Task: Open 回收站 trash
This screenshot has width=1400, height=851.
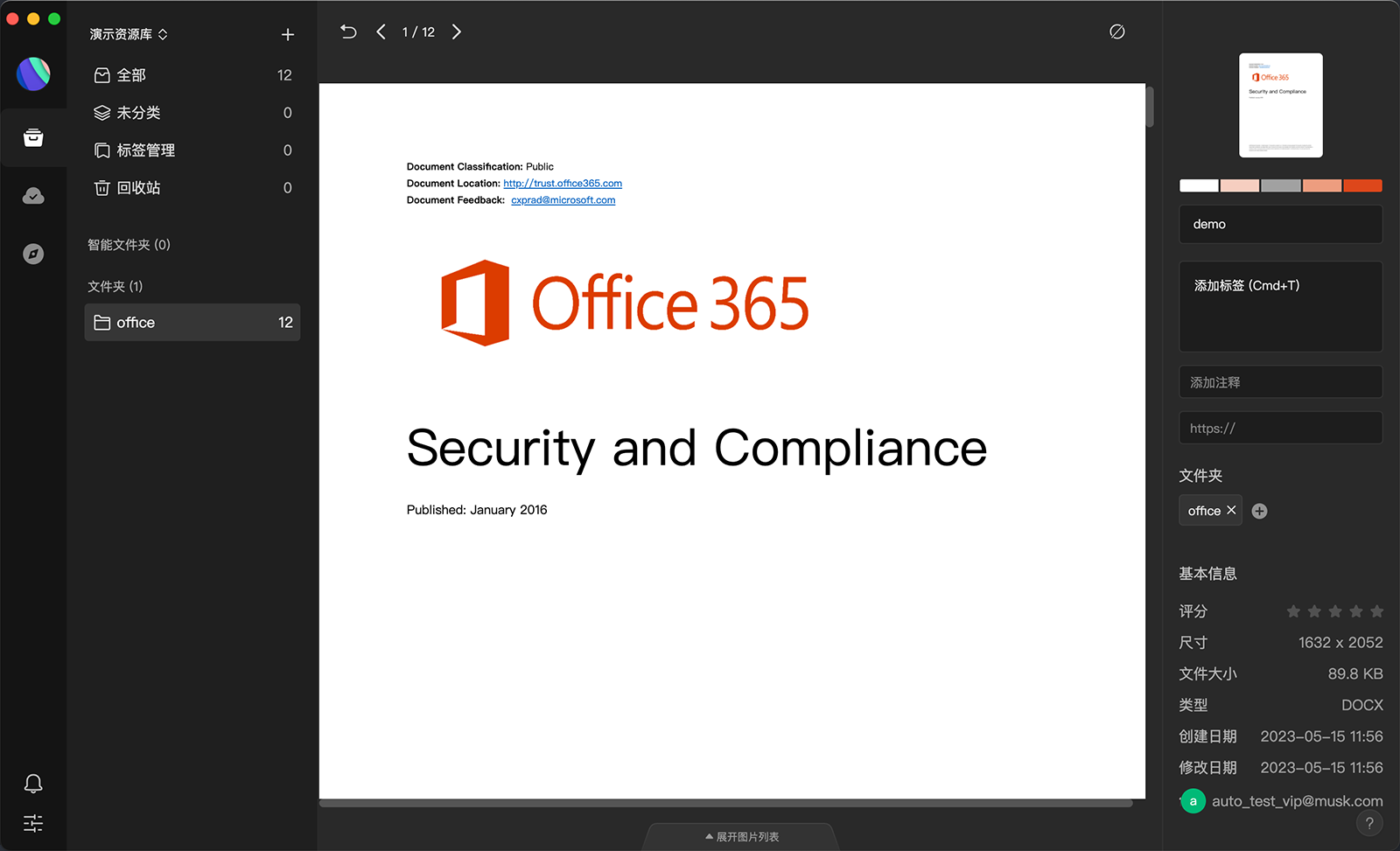Action: click(x=192, y=188)
